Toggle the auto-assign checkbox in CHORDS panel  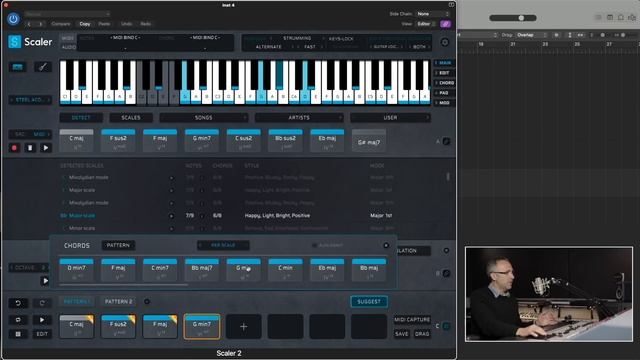pos(314,245)
